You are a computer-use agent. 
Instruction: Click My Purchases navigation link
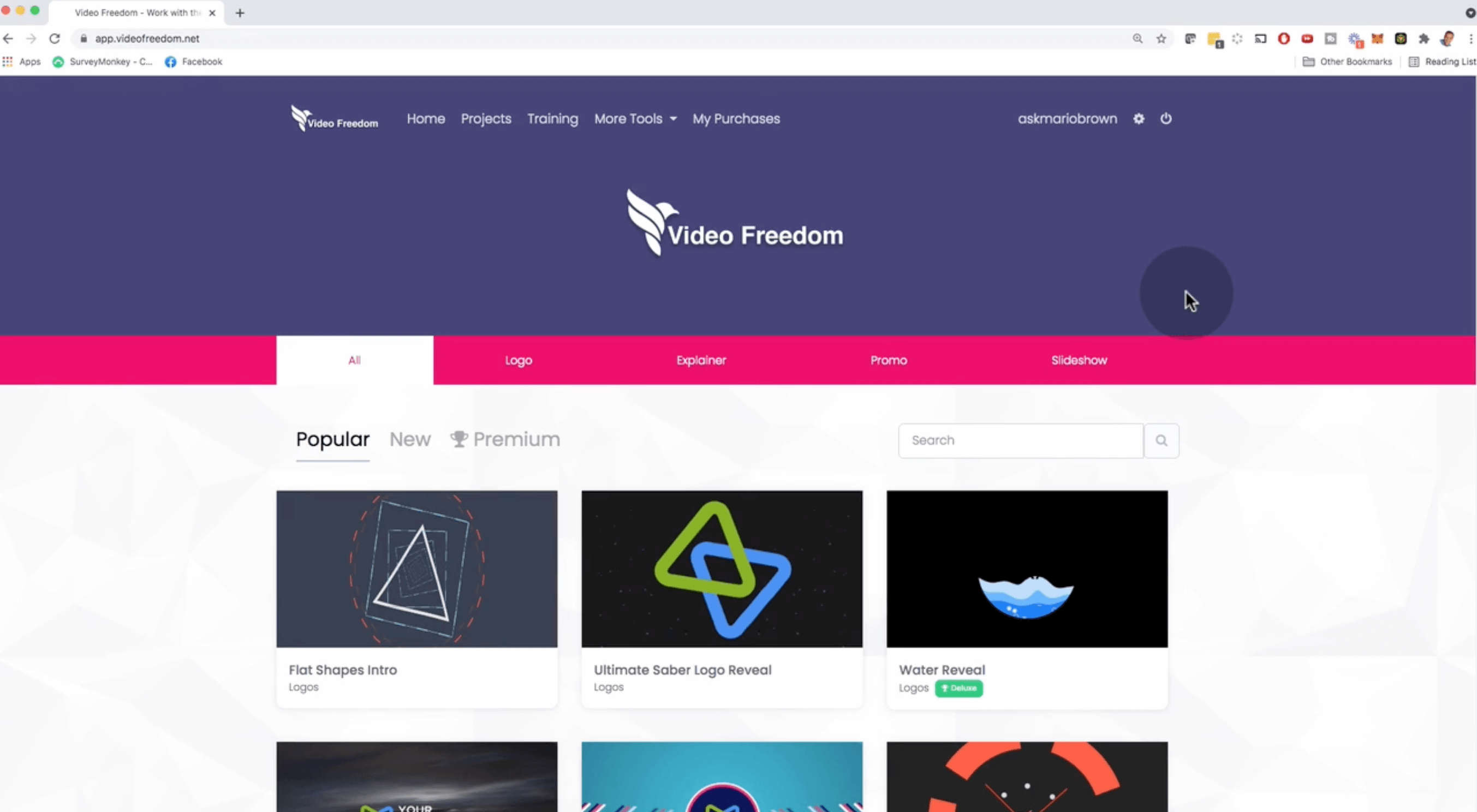[736, 118]
